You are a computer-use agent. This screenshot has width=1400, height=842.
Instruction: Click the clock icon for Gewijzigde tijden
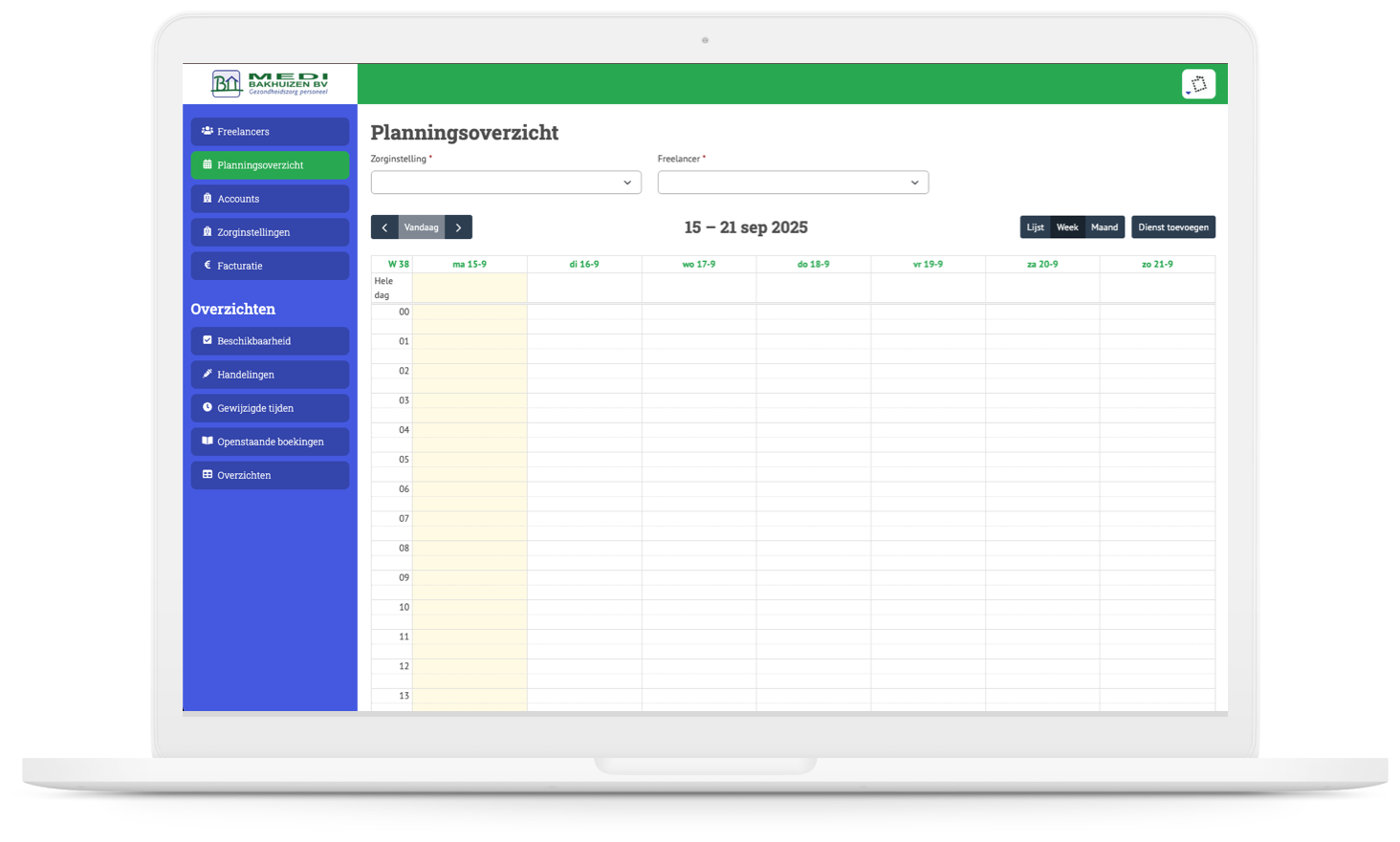pyautogui.click(x=208, y=407)
